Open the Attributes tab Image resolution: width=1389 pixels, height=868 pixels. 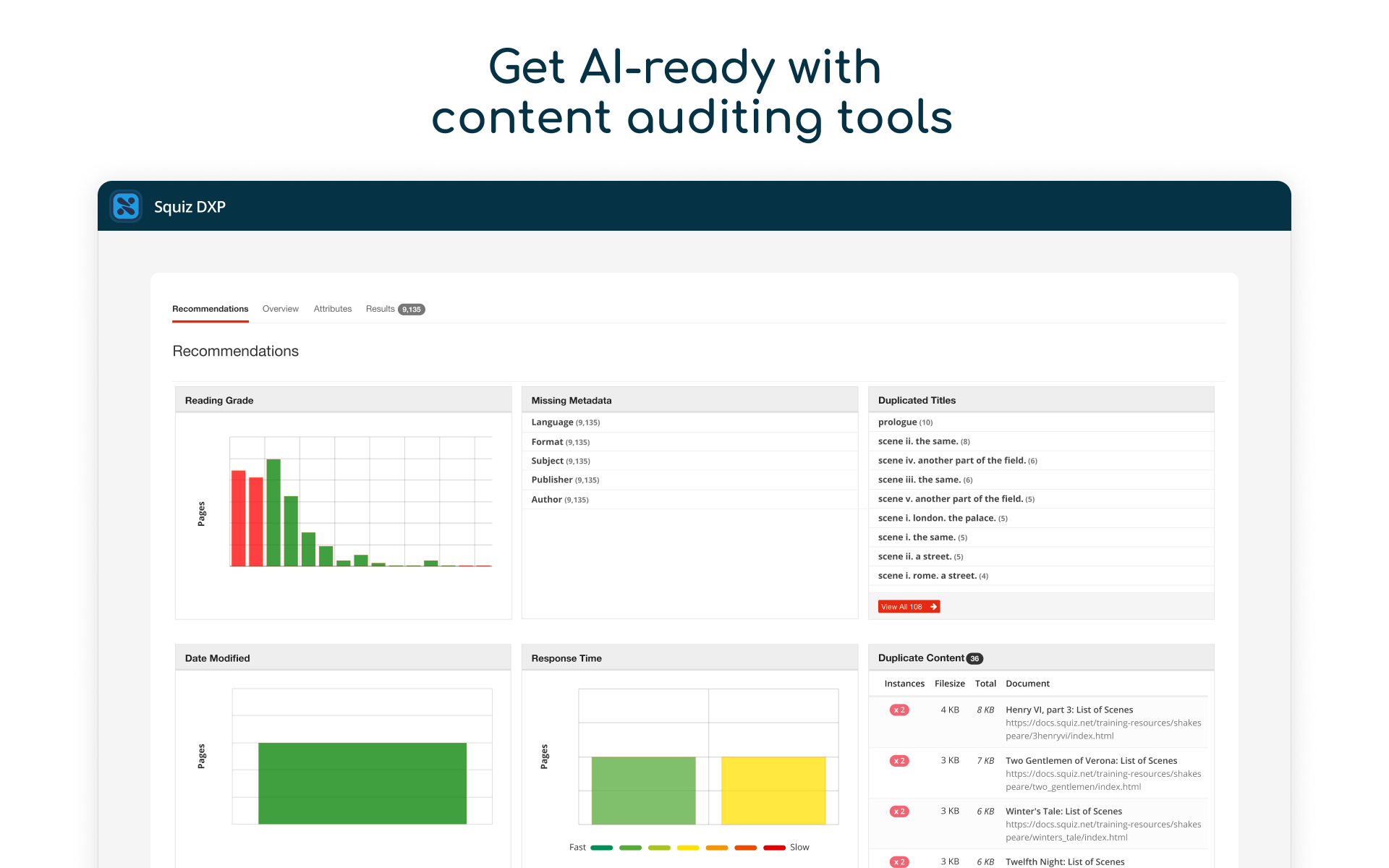tap(332, 309)
